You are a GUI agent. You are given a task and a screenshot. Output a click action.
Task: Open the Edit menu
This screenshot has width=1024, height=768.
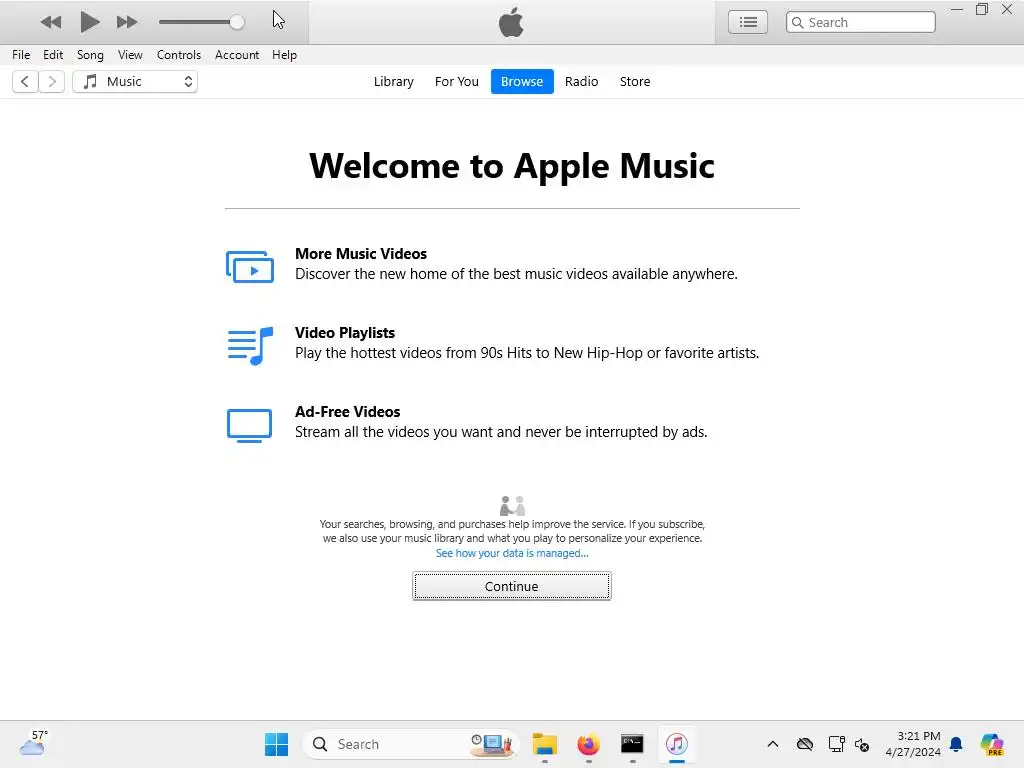(53, 55)
